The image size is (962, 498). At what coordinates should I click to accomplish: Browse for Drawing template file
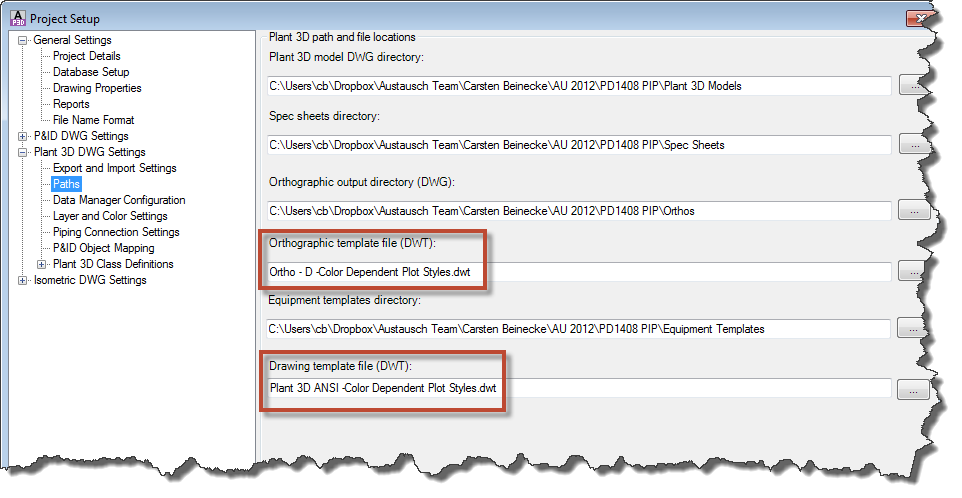tap(913, 389)
